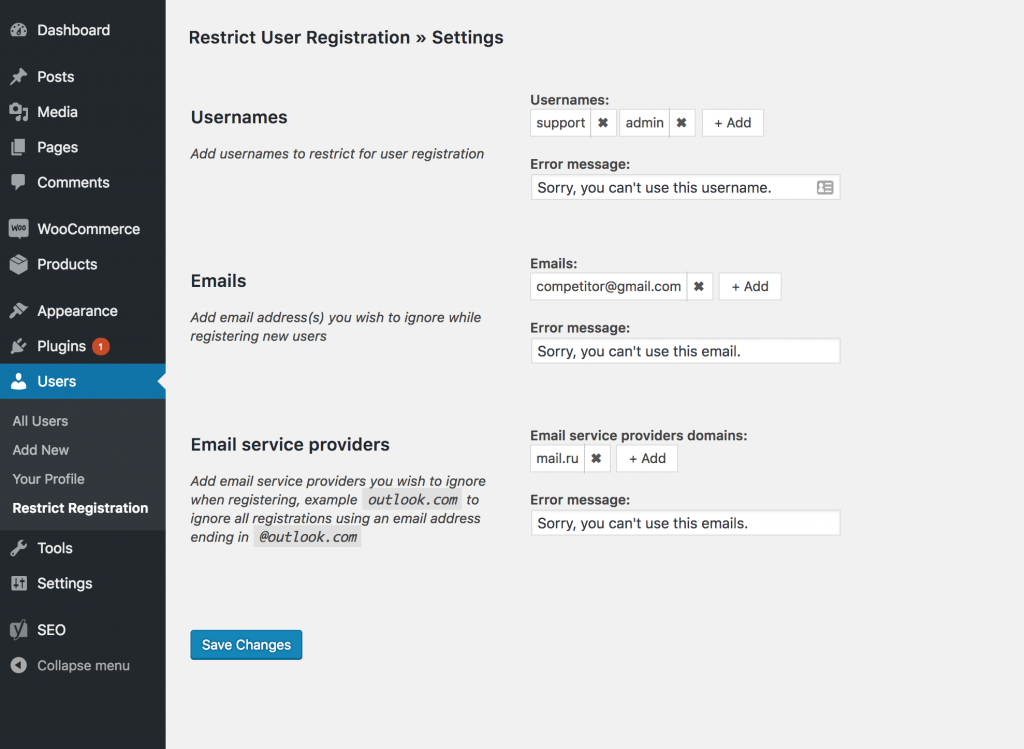Screen dimensions: 1024x749
Task: Click Save Changes button
Action: click(246, 645)
